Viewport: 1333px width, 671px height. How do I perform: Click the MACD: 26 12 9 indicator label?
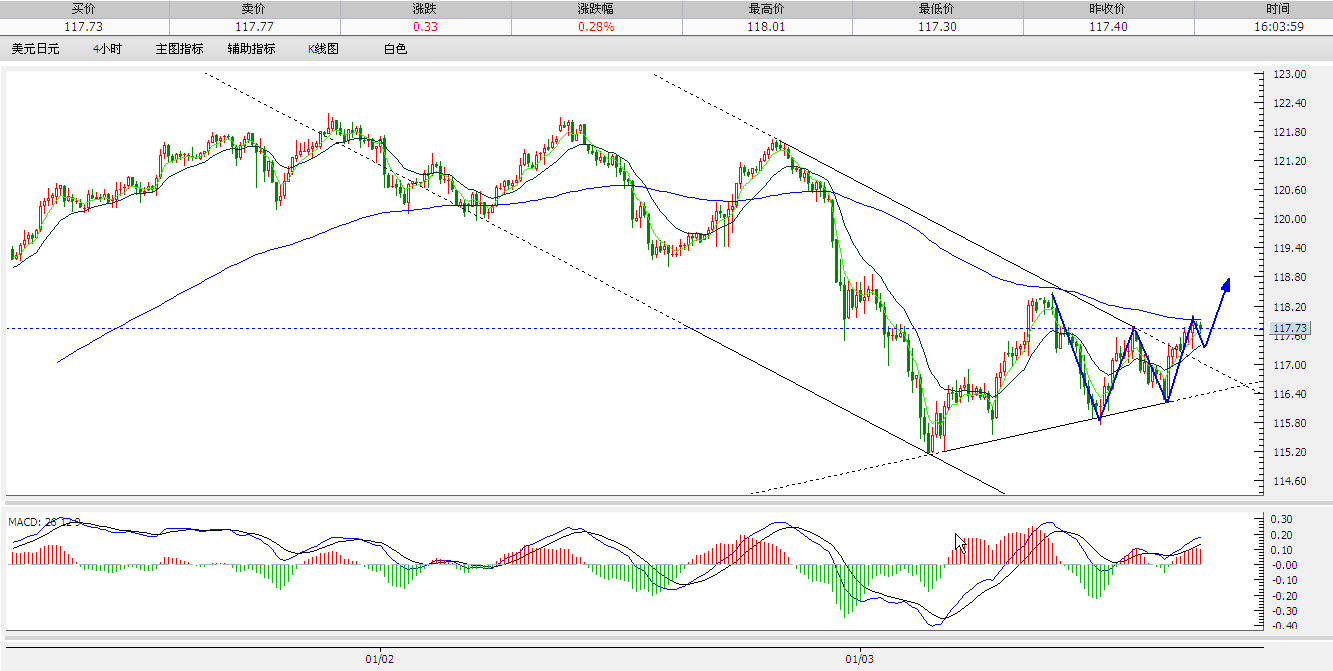pyautogui.click(x=45, y=520)
